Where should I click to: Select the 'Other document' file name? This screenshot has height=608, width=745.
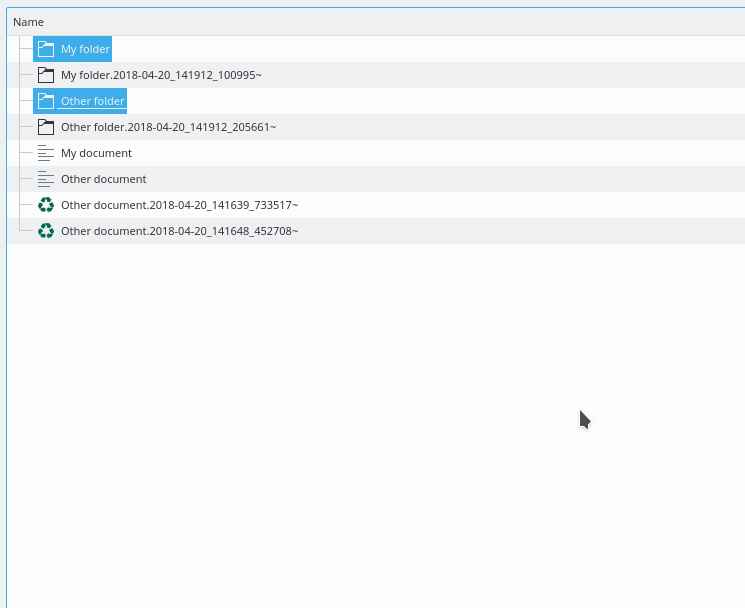point(104,179)
